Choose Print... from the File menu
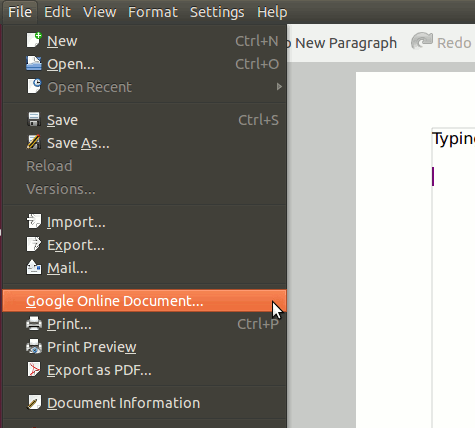 coord(145,324)
